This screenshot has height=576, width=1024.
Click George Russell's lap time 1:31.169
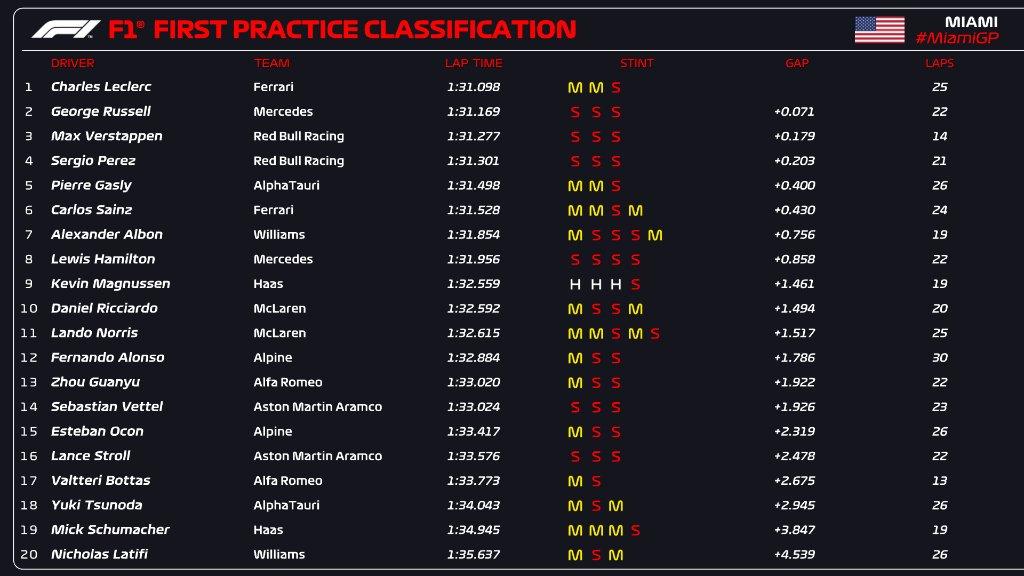point(472,112)
